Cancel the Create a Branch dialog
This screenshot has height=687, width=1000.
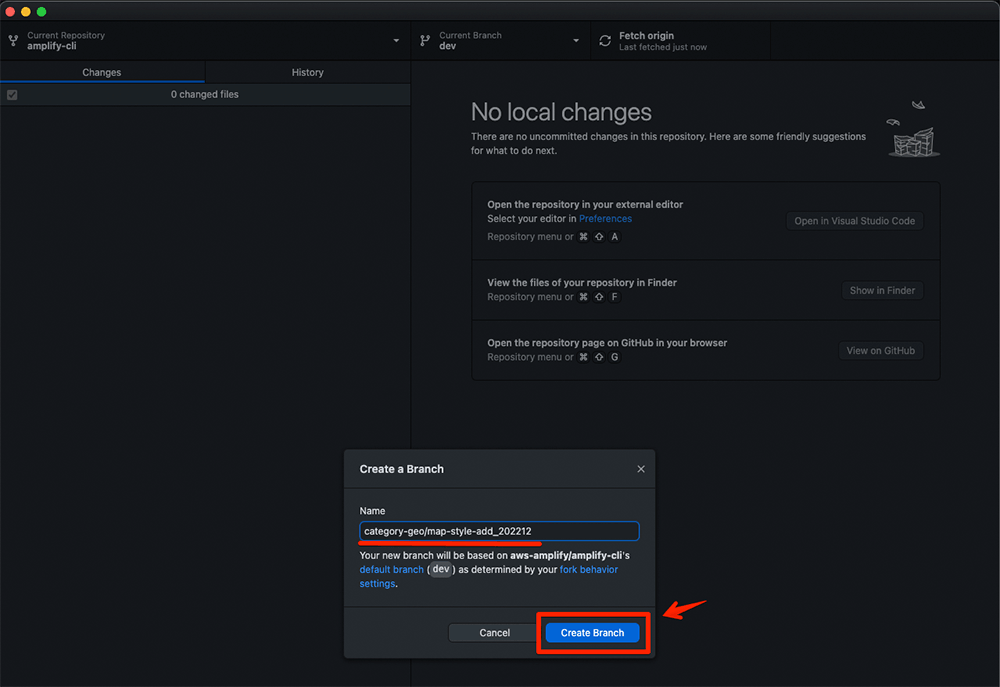click(x=494, y=633)
